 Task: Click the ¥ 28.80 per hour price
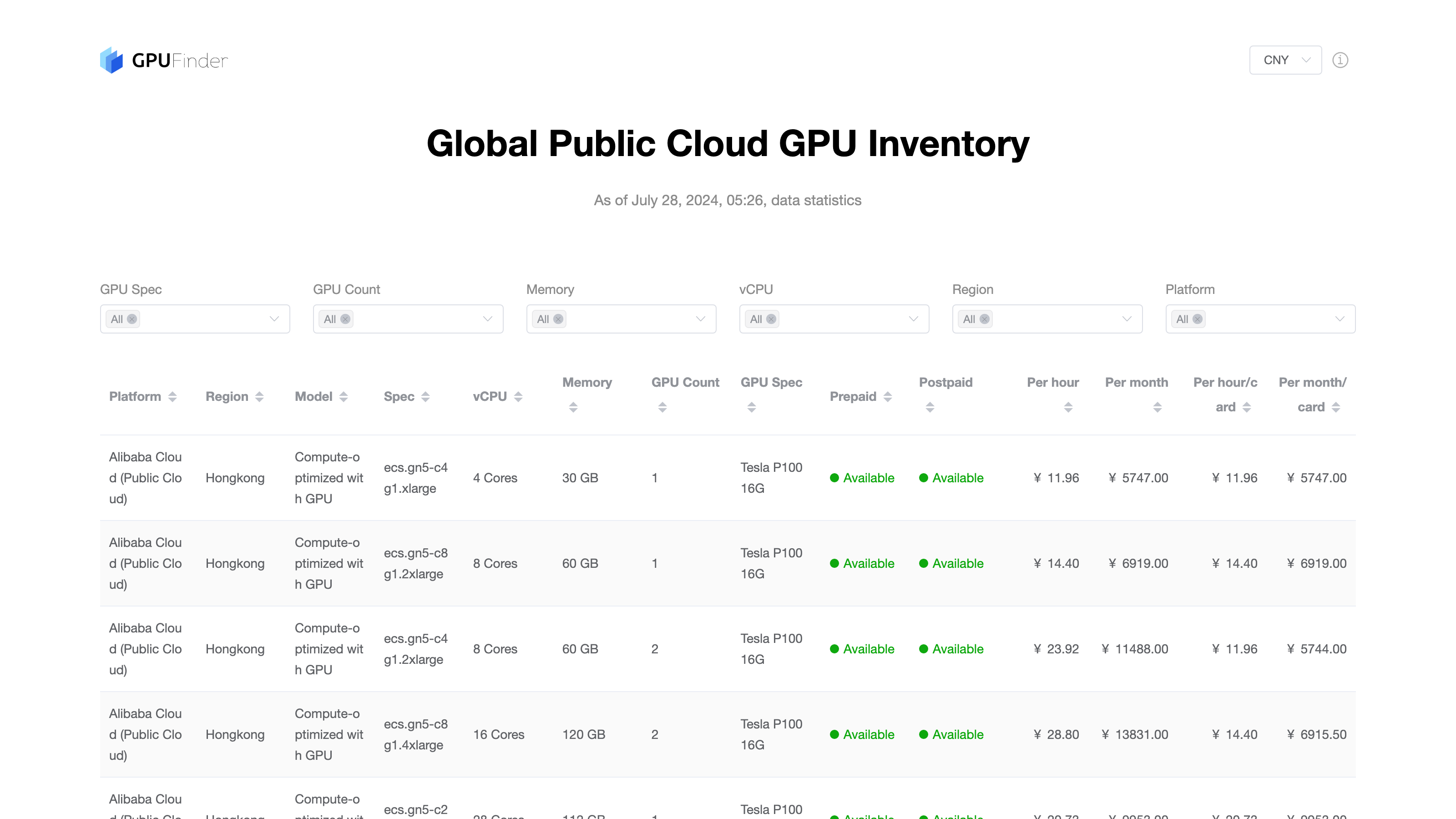1056,734
